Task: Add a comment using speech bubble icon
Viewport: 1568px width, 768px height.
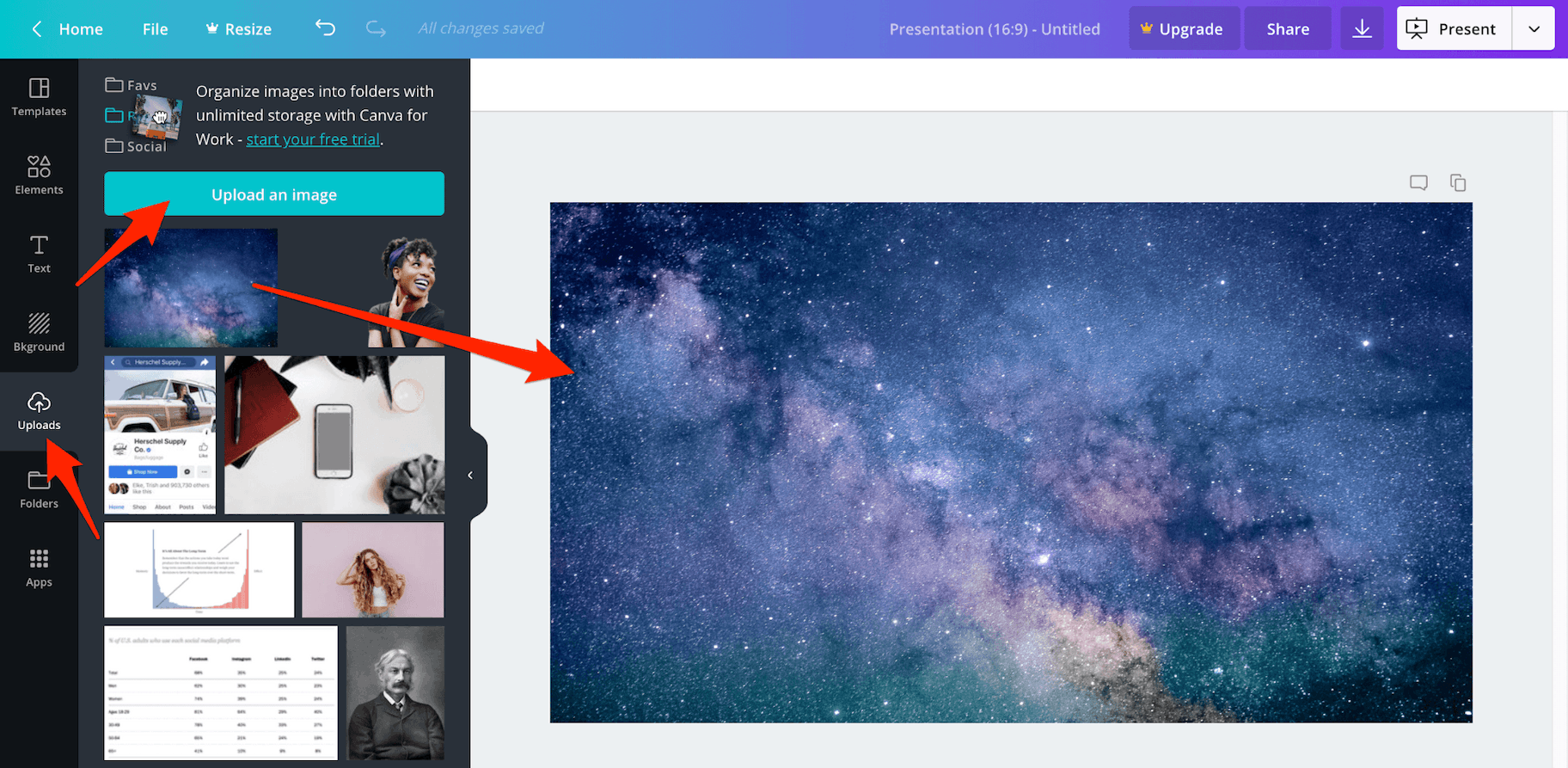Action: point(1418,182)
